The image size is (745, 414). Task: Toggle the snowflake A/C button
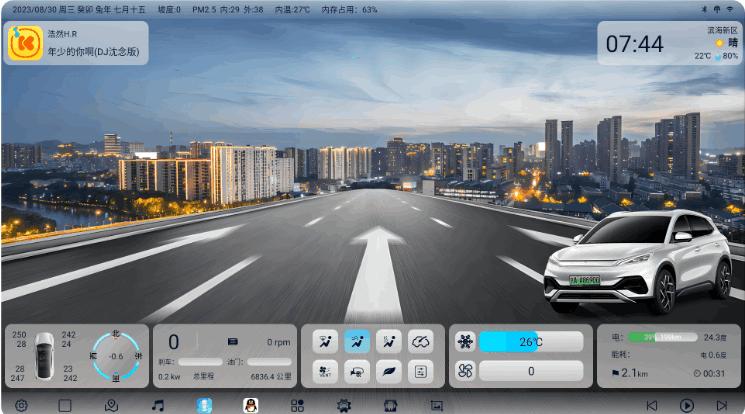click(x=465, y=341)
